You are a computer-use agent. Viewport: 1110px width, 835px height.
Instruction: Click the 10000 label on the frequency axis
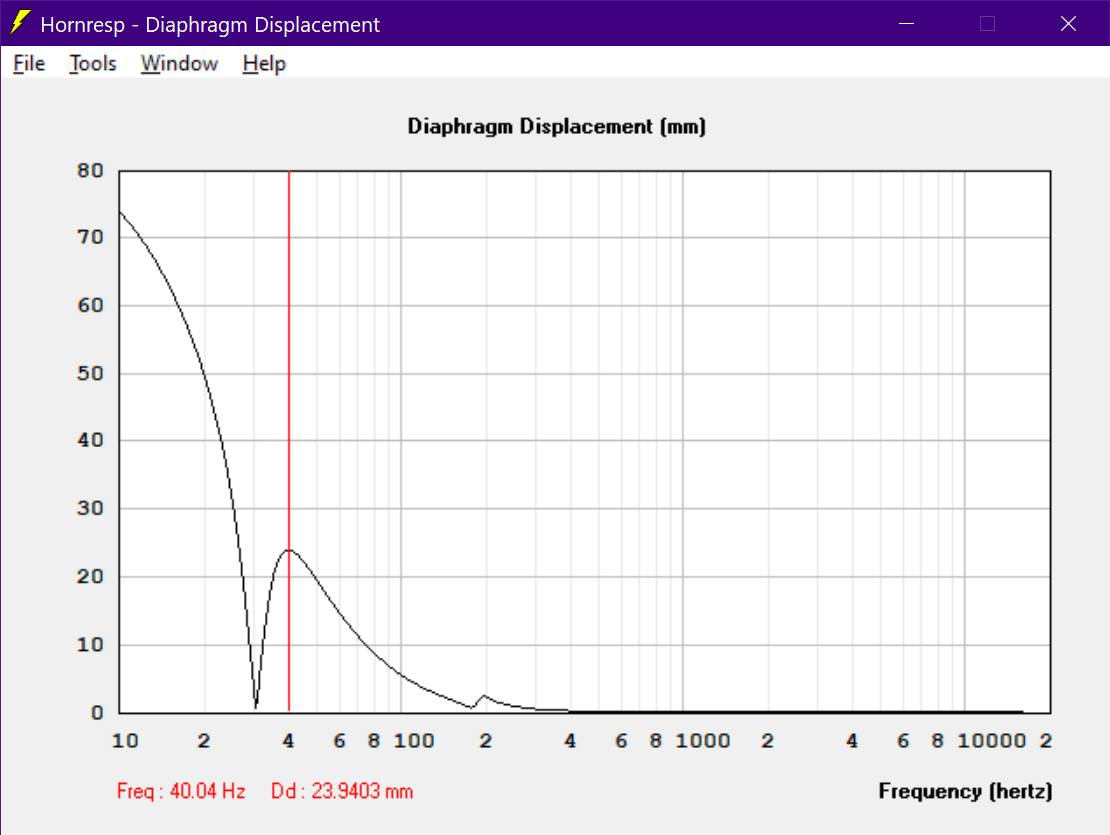991,741
